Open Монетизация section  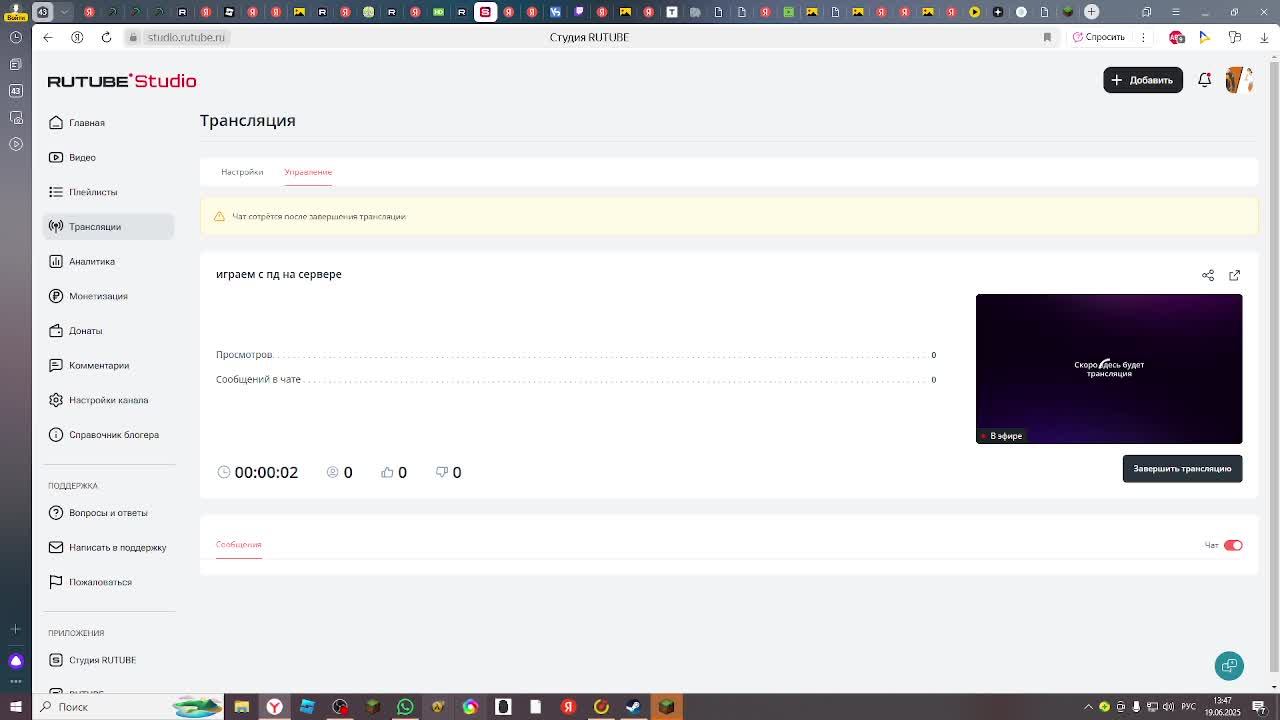[108, 296]
